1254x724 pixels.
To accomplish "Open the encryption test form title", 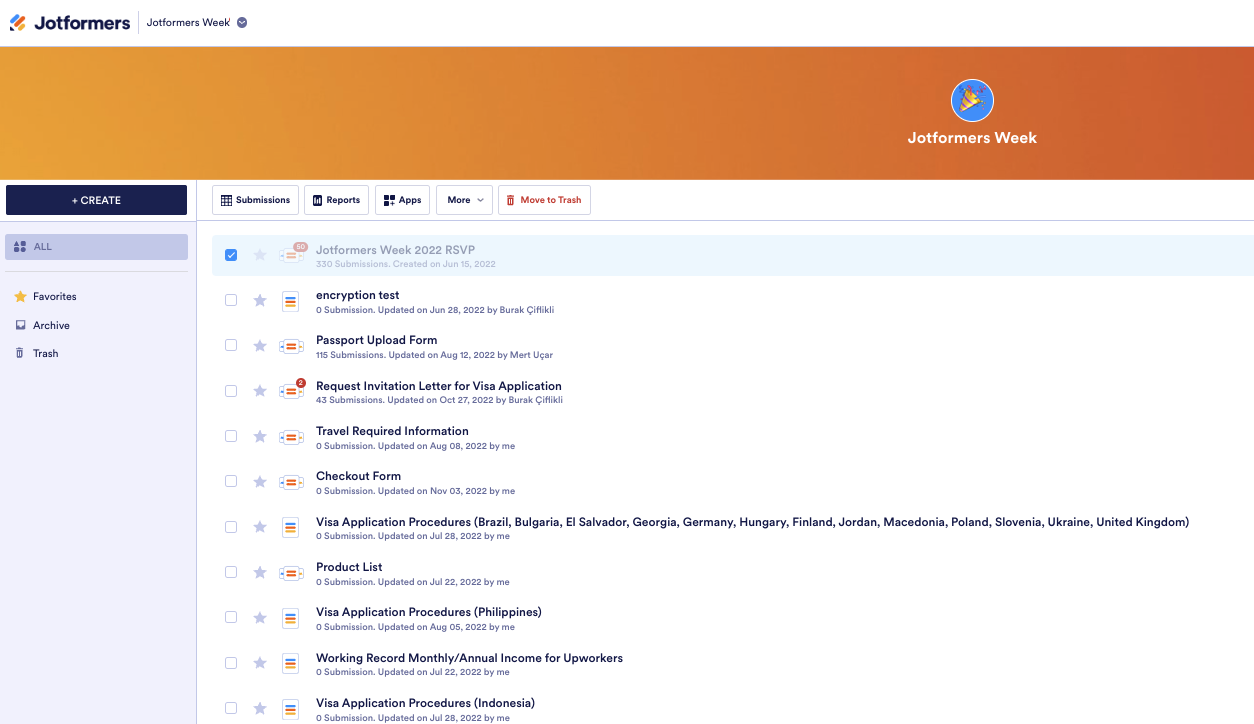I will coord(357,295).
